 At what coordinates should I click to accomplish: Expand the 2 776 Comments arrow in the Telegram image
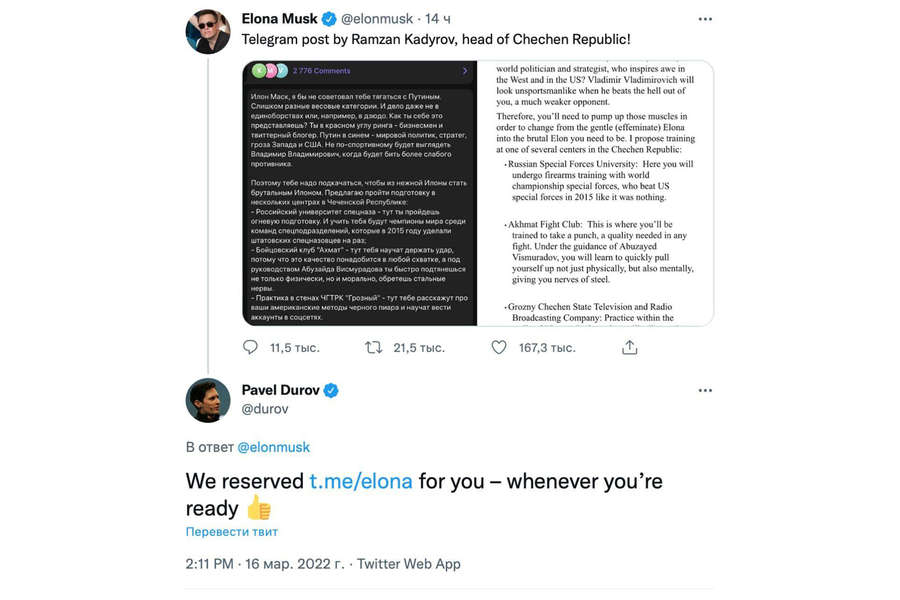point(465,71)
